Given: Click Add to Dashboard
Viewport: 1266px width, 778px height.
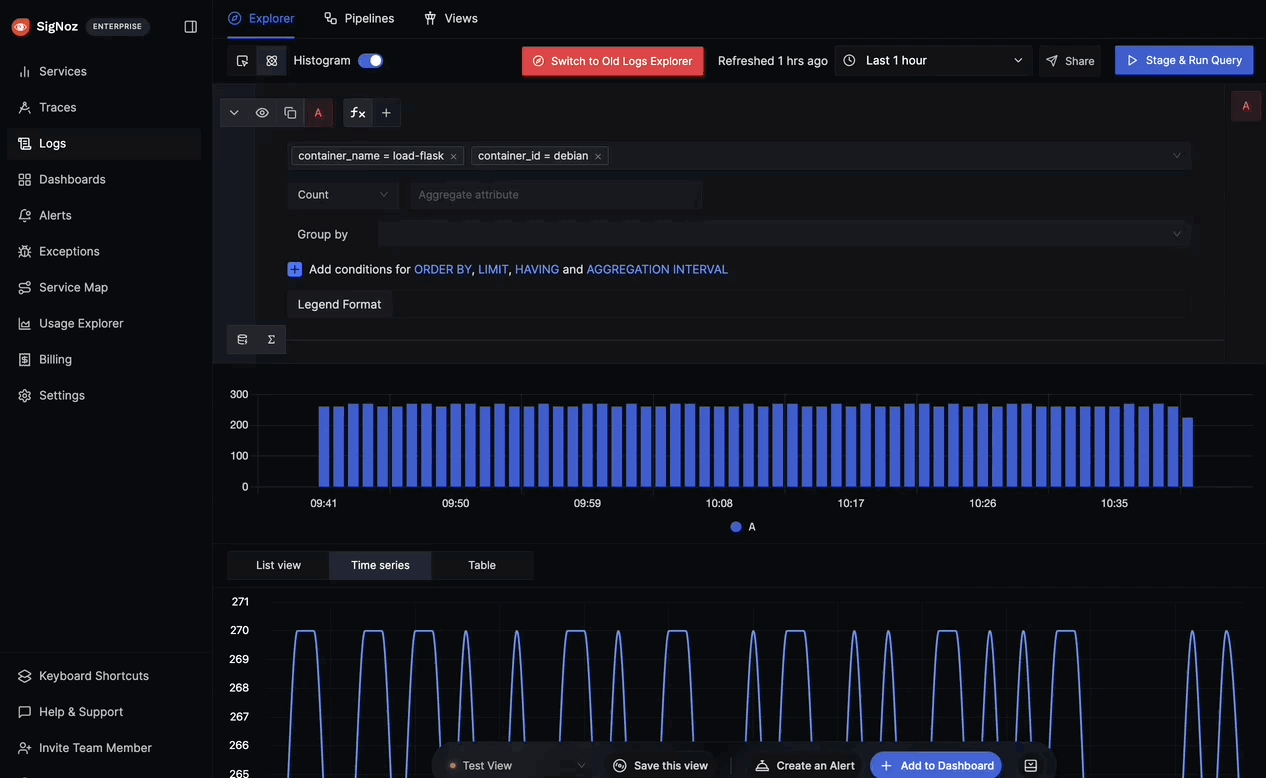Looking at the screenshot, I should point(936,766).
